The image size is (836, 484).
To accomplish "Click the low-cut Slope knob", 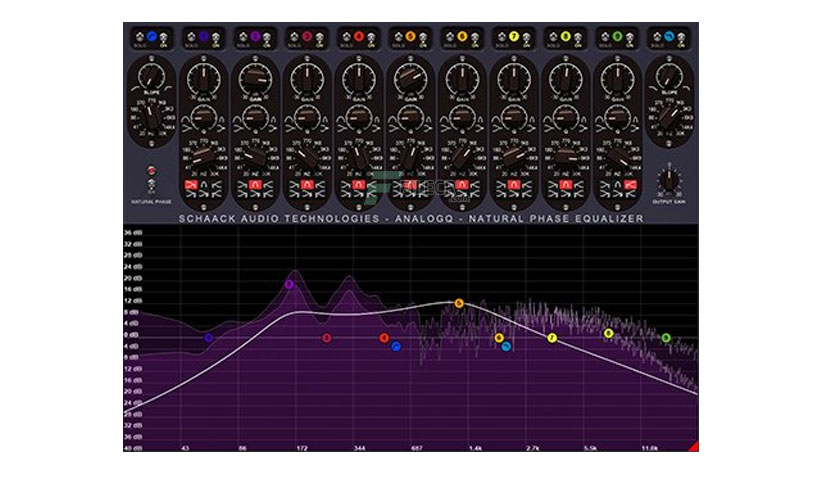I will point(151,76).
